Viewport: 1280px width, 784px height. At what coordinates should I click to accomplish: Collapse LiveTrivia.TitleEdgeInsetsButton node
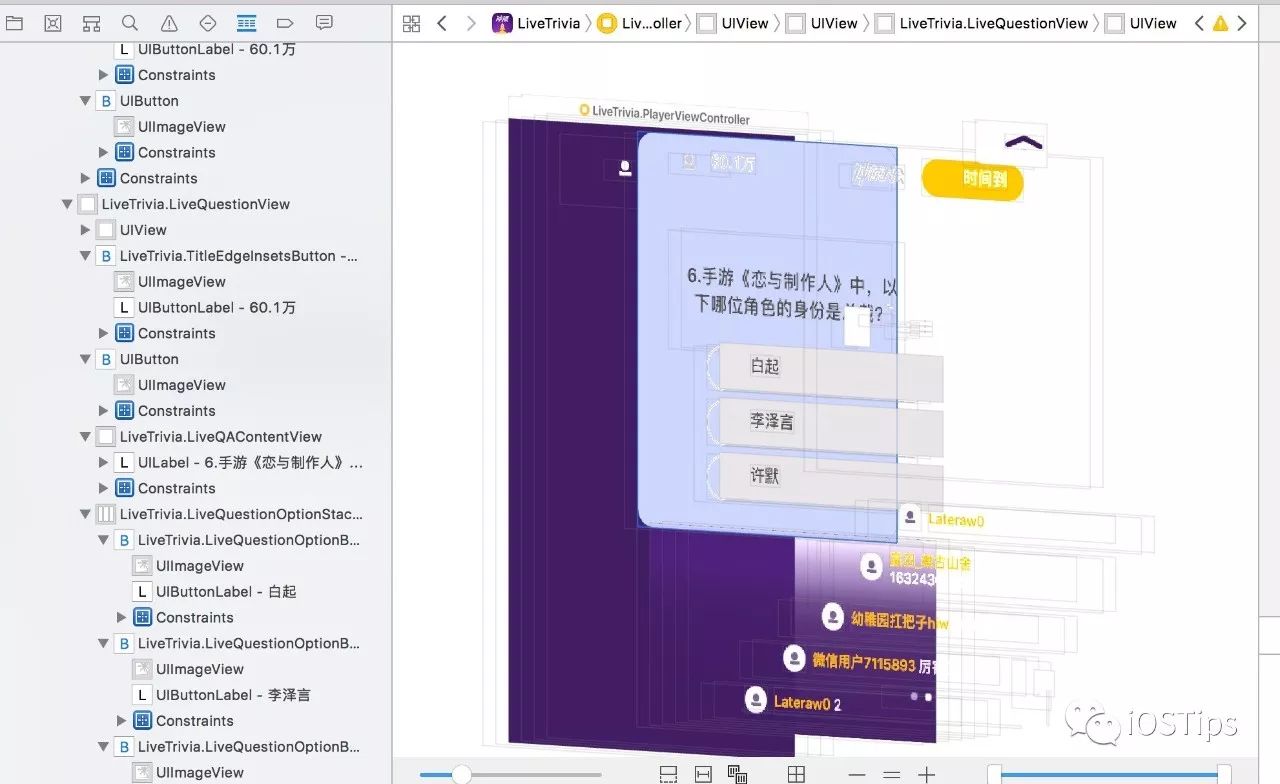pyautogui.click(x=85, y=256)
